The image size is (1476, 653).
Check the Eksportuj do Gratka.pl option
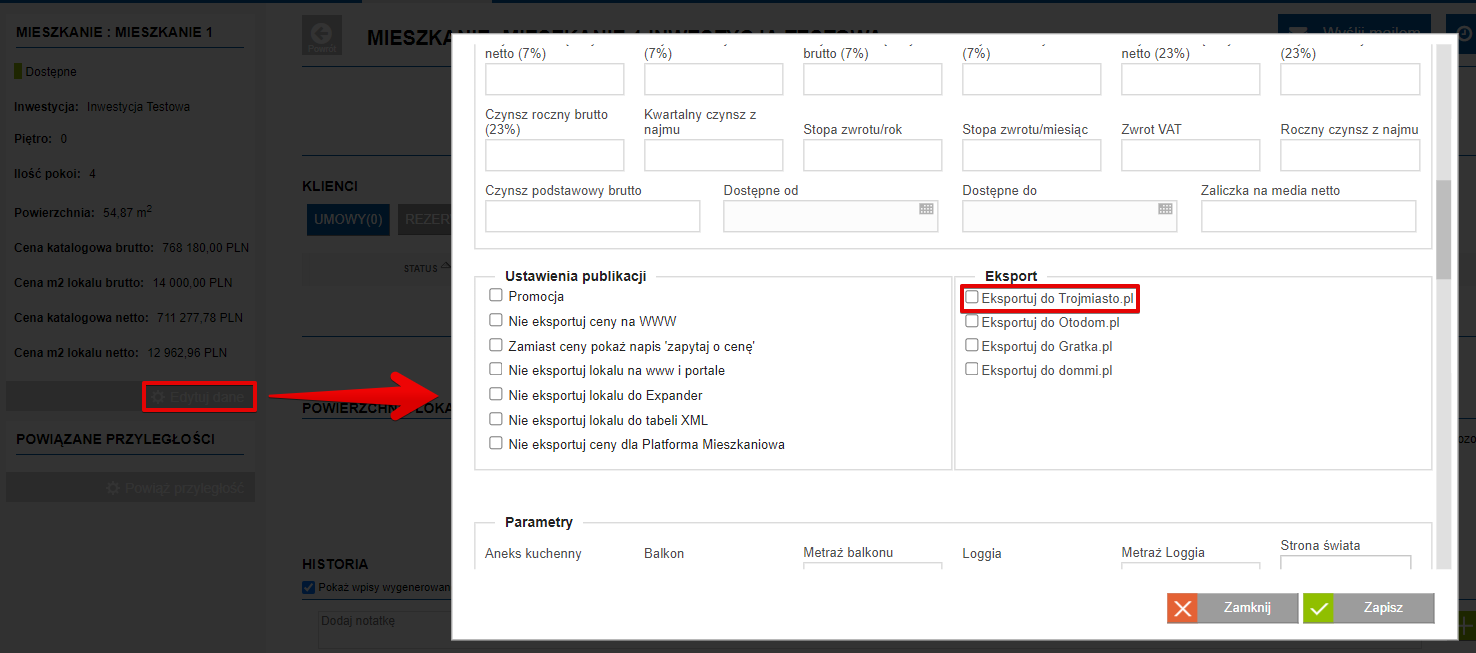tap(972, 345)
